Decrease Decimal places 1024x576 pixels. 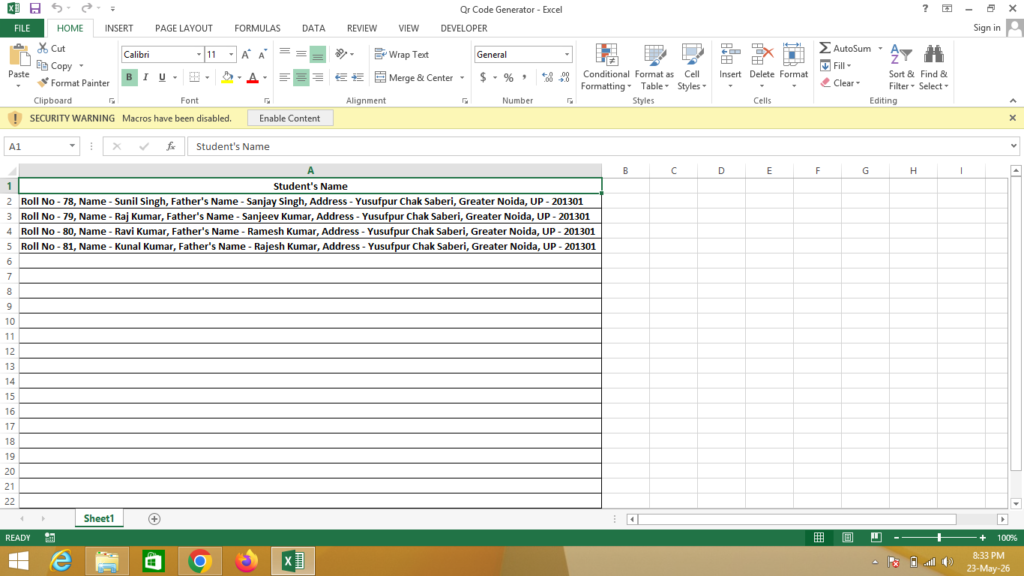(x=564, y=77)
